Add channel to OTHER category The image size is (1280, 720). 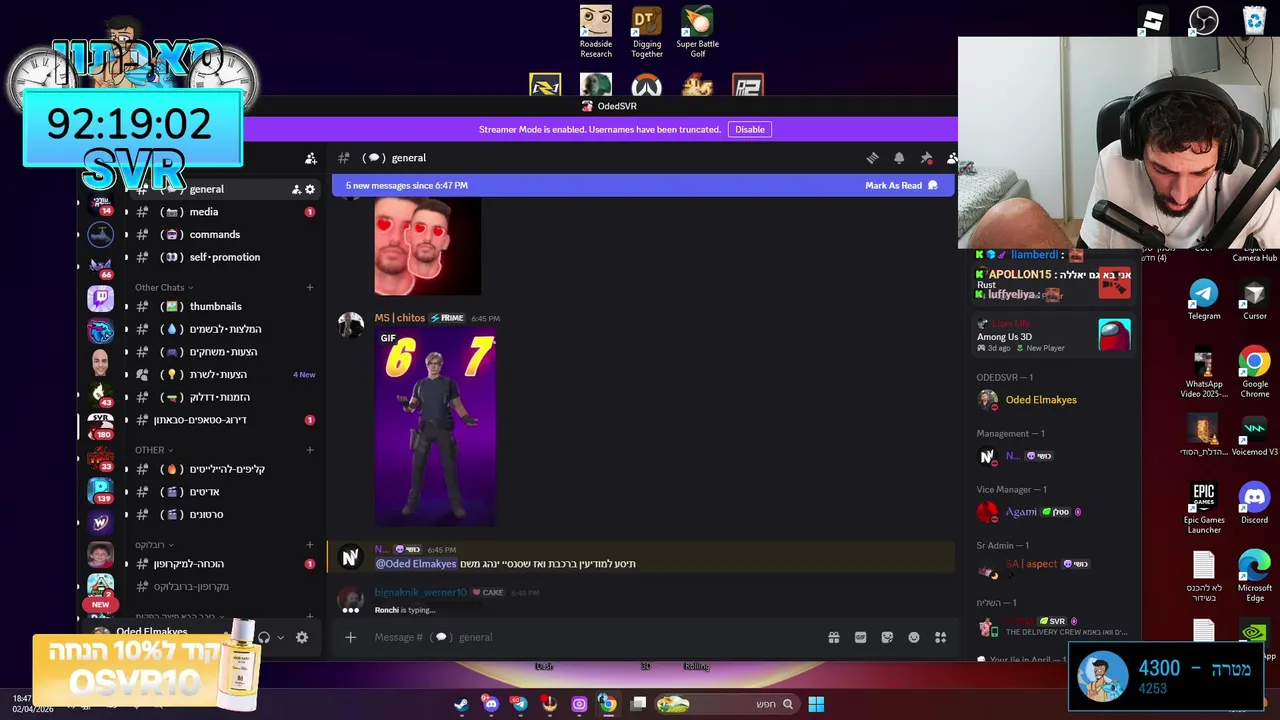point(309,450)
